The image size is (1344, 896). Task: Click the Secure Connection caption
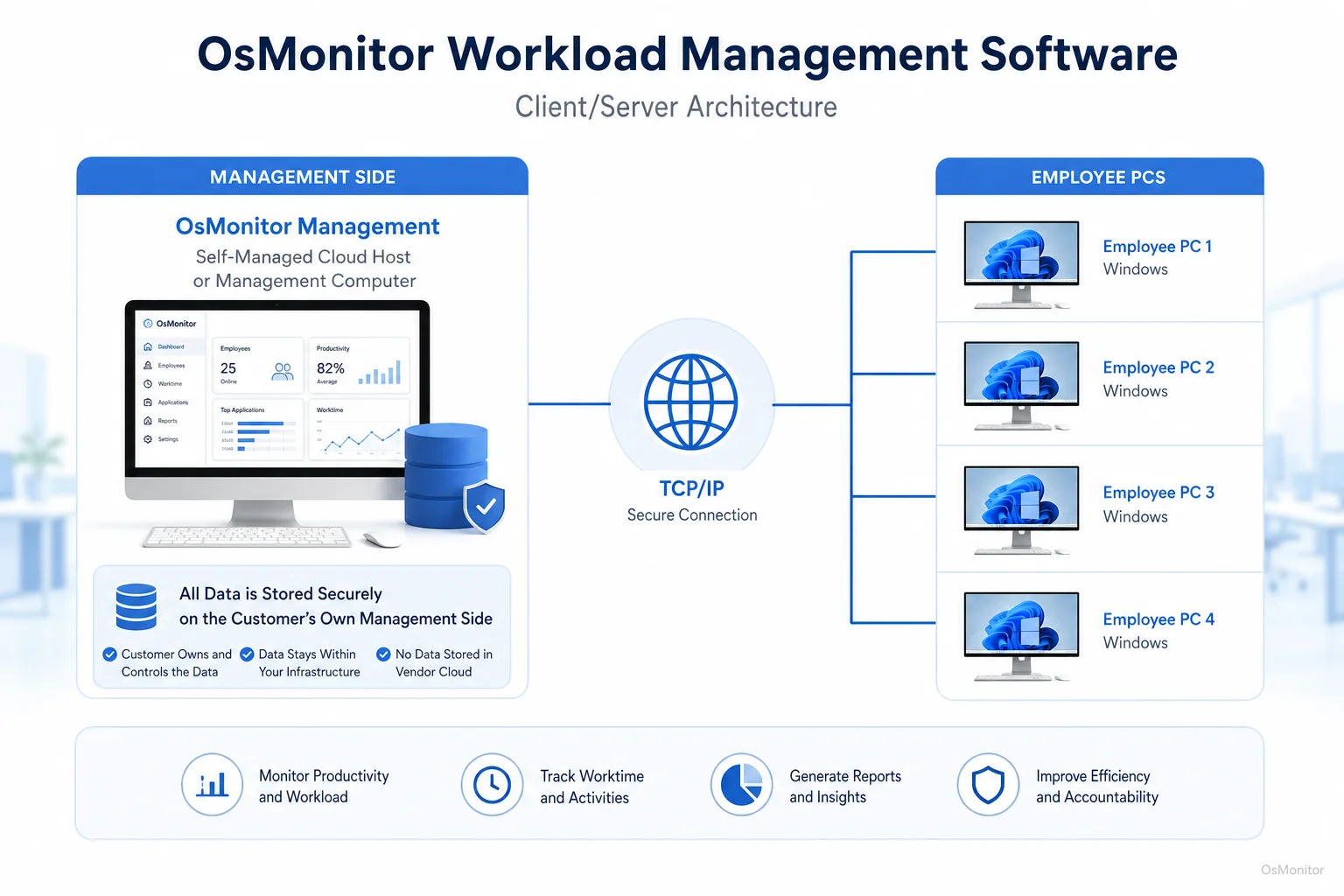click(692, 515)
